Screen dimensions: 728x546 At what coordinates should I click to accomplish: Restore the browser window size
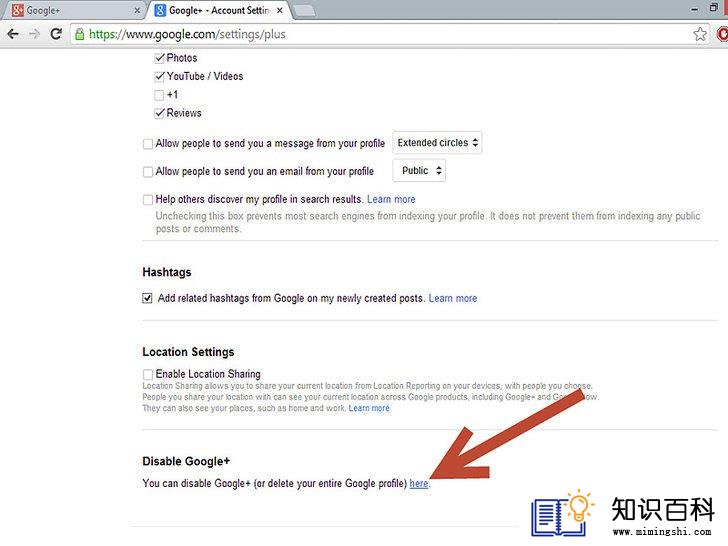(714, 8)
